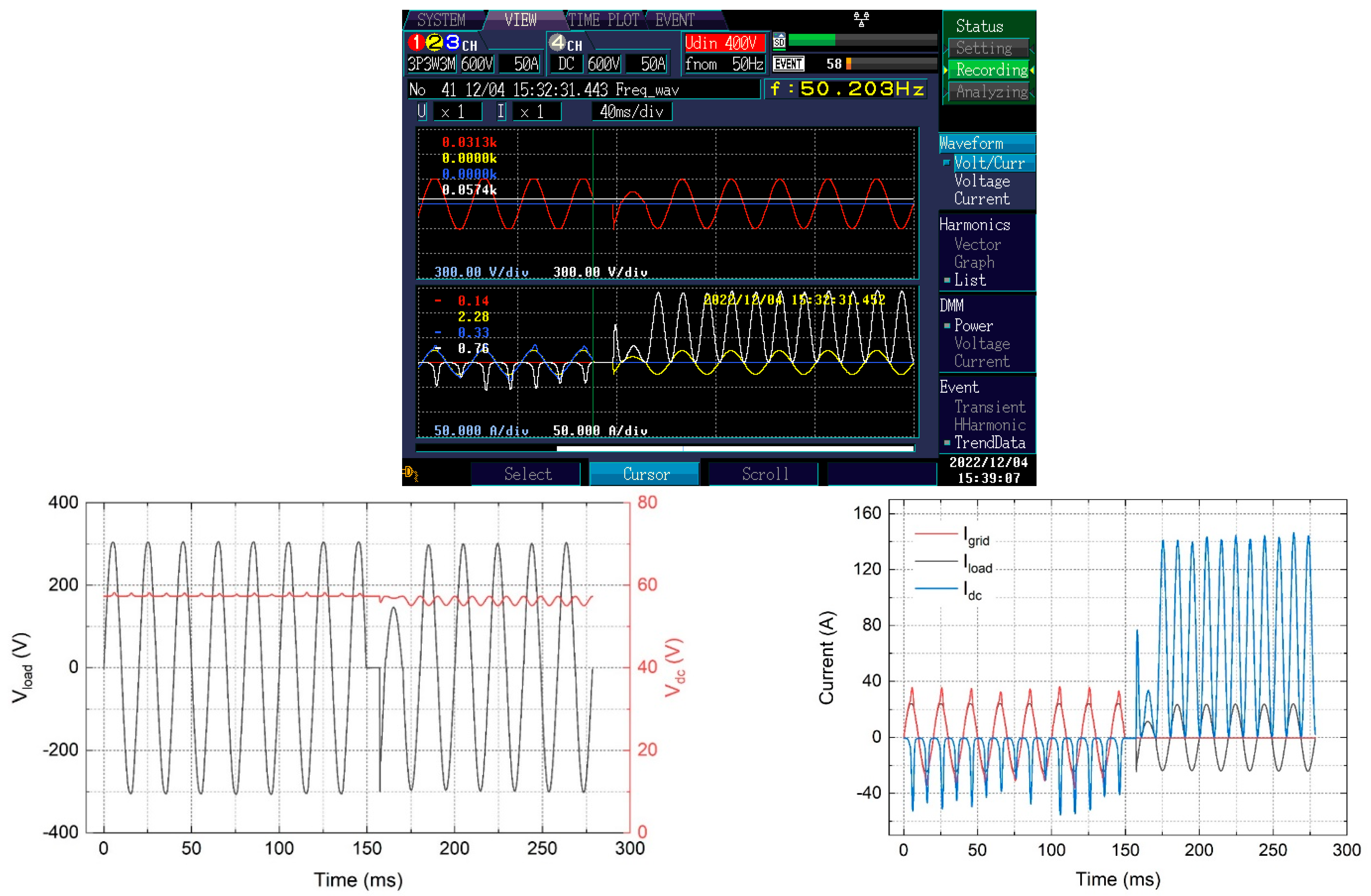Click the key lock icon at bottom-left
Screen dimensions: 1371x896
point(410,474)
